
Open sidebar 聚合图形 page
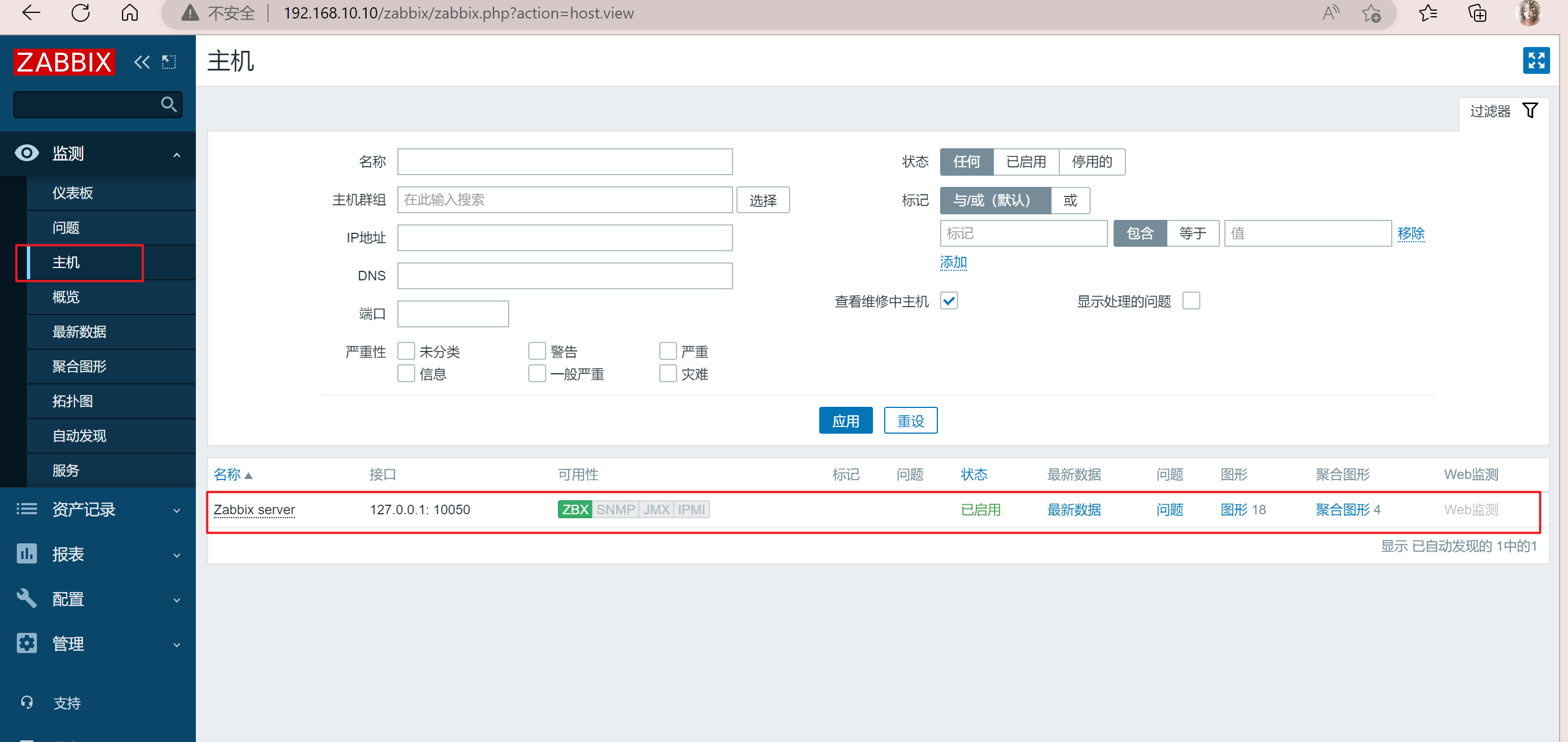click(79, 367)
